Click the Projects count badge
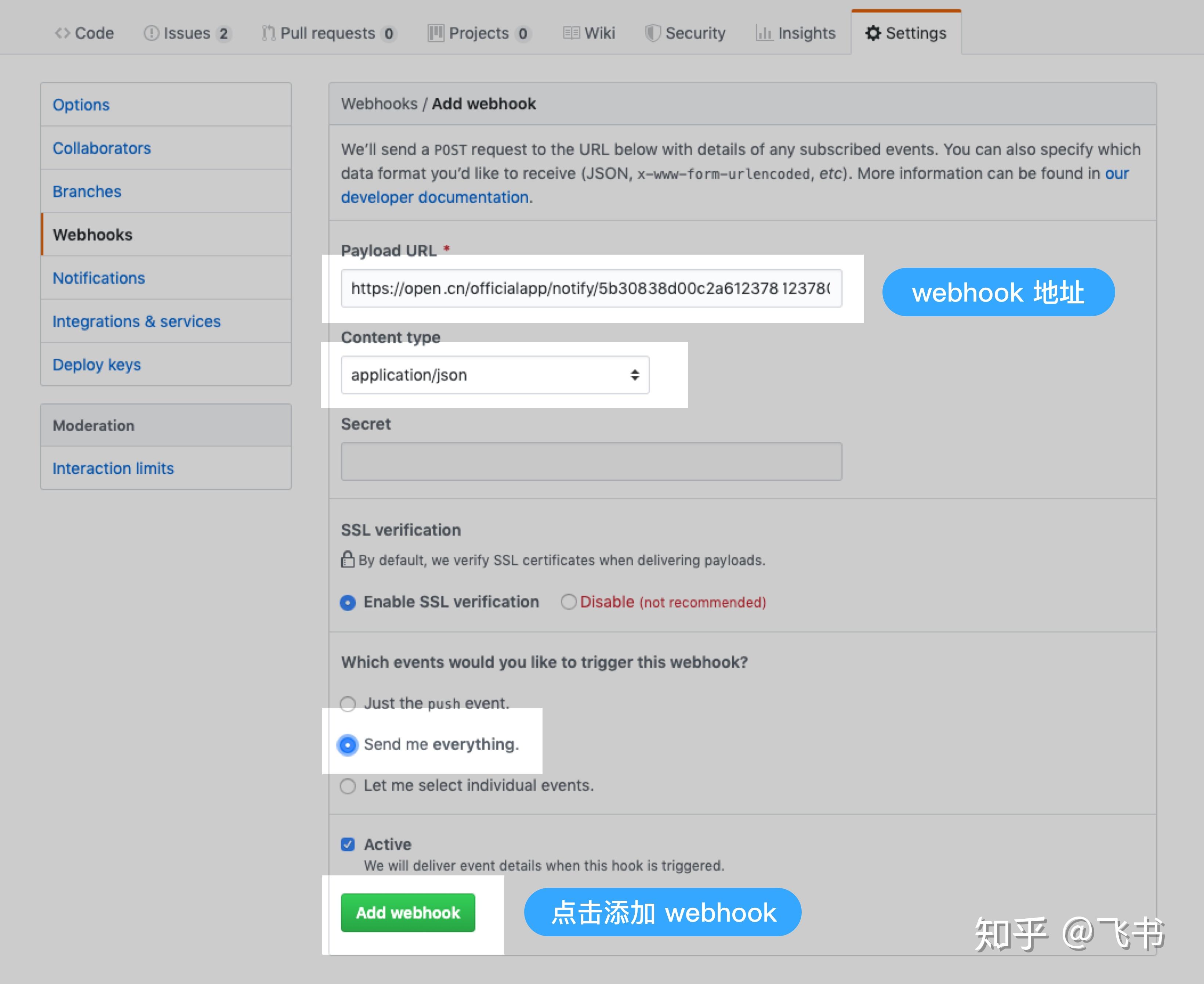This screenshot has width=1204, height=984. [522, 34]
